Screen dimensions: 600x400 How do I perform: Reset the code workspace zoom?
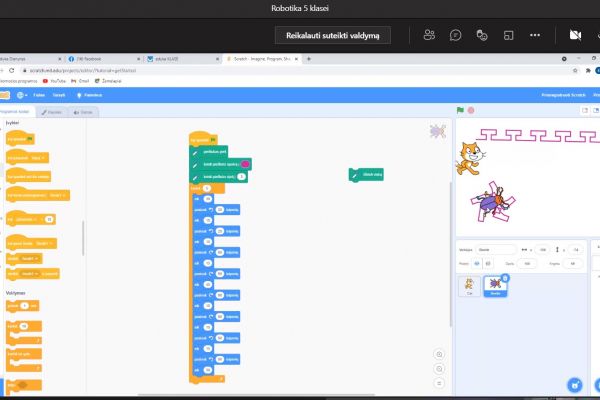(x=439, y=383)
